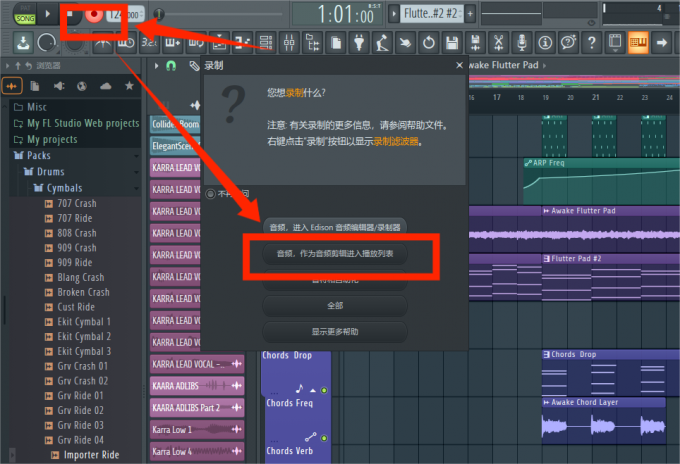Add new pattern with plus button
The height and width of the screenshot is (464, 680).
(x=470, y=14)
